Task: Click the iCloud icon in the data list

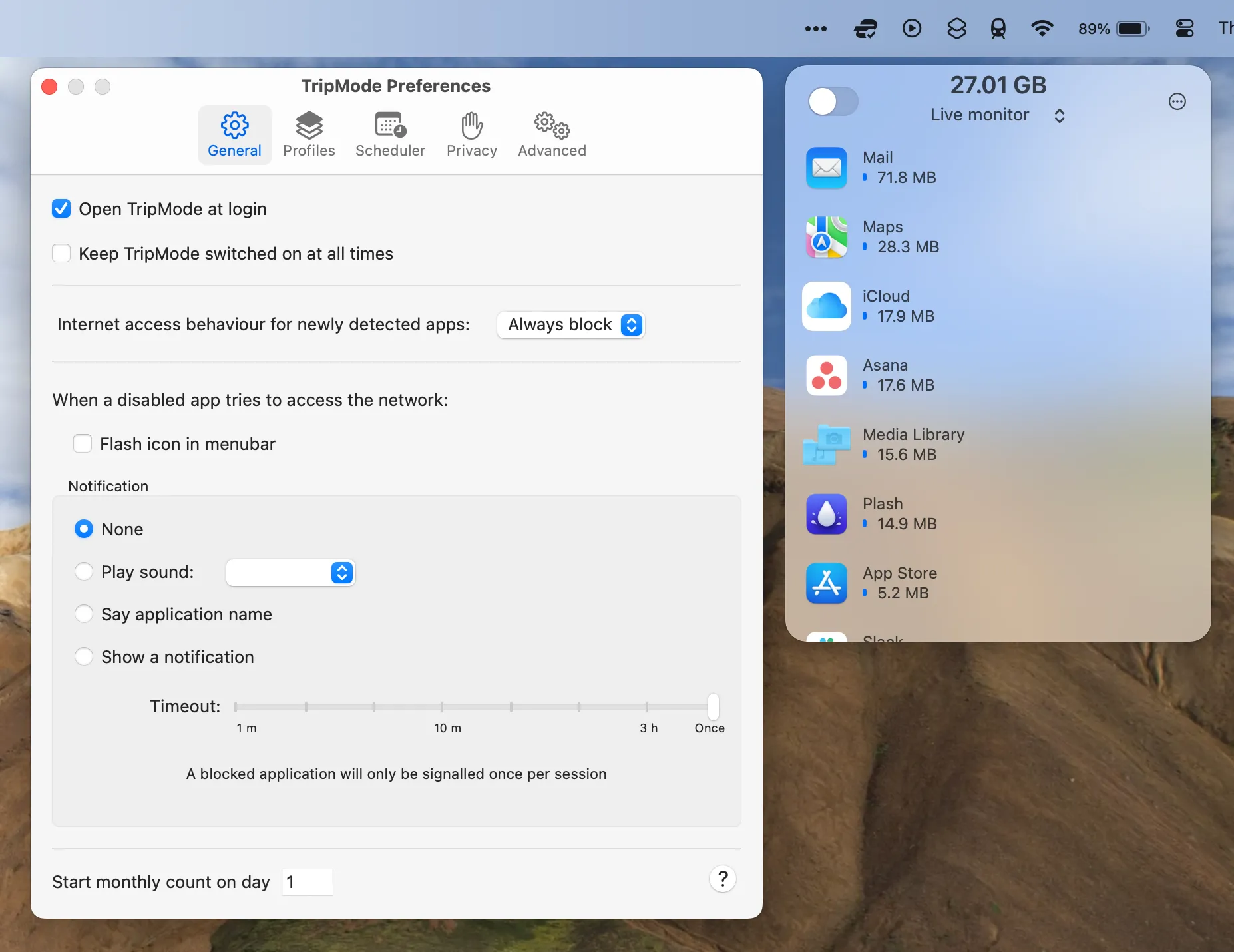Action: (x=827, y=306)
